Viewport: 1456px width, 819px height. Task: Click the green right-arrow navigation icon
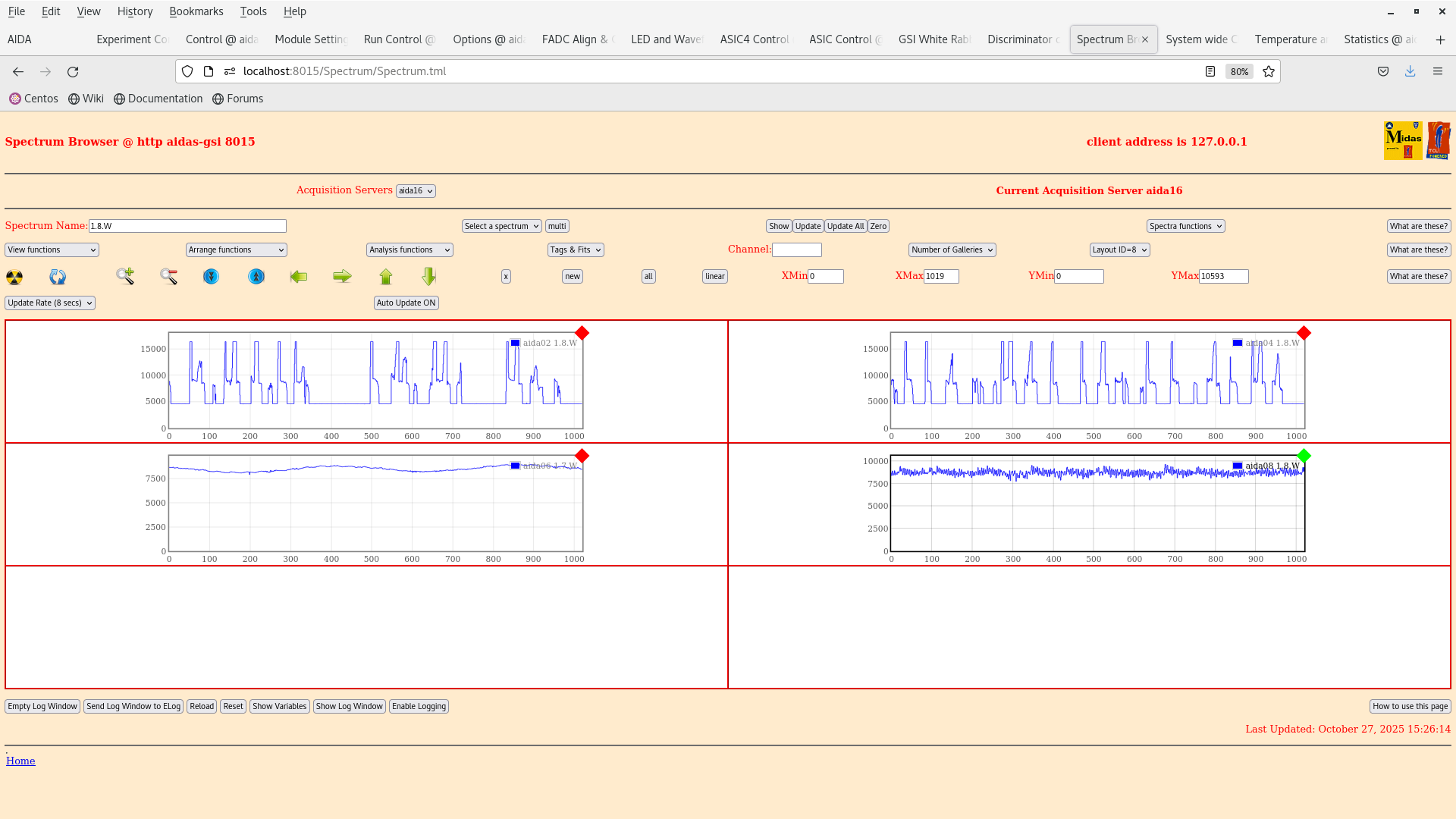point(342,276)
